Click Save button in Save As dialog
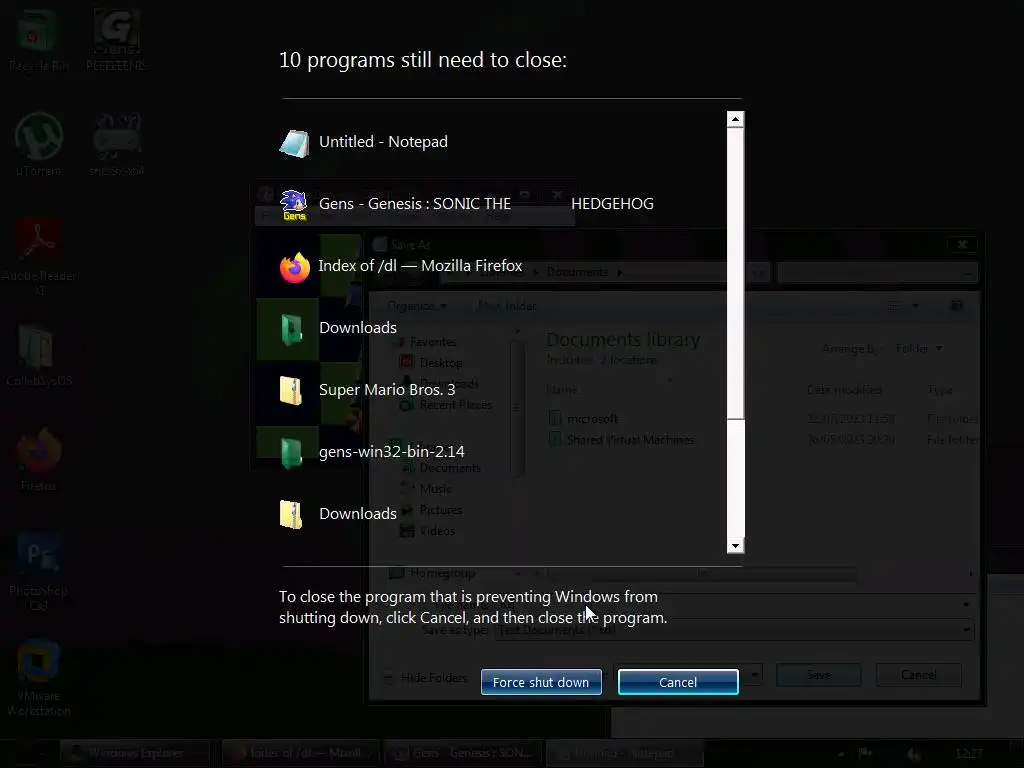Screen dimensions: 1024x768 tap(818, 675)
